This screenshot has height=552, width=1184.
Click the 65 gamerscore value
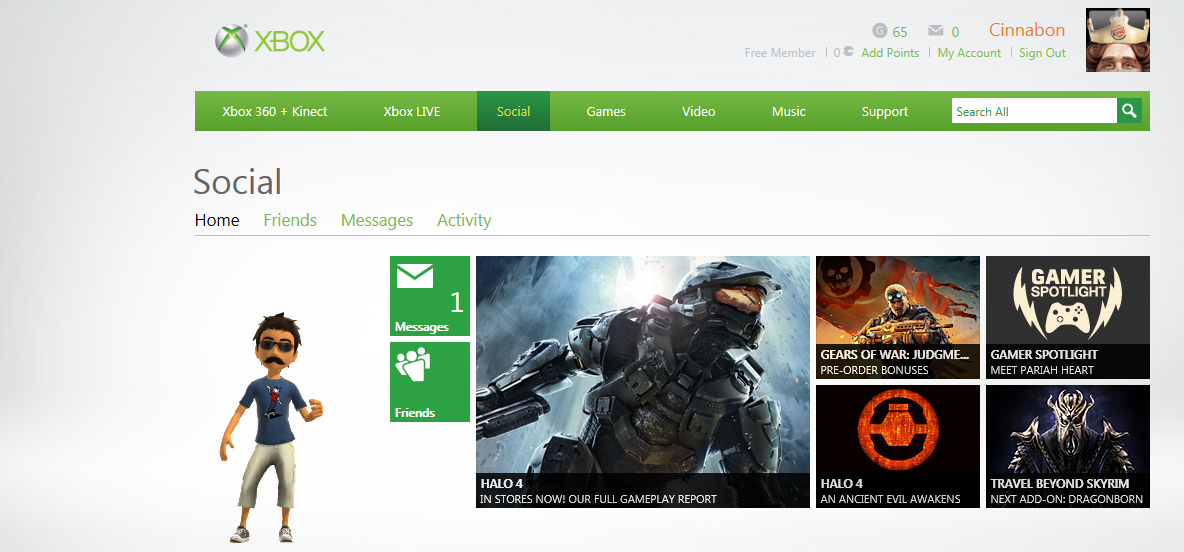click(899, 32)
